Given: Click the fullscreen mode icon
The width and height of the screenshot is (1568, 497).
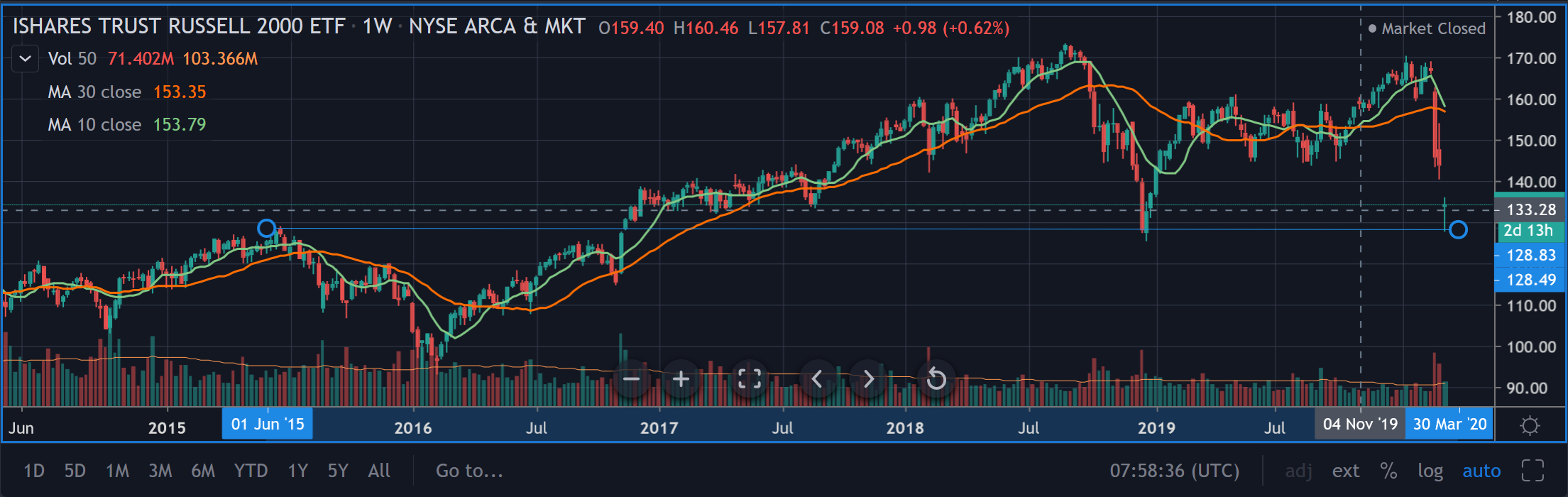Looking at the screenshot, I should pyautogui.click(x=1533, y=471).
